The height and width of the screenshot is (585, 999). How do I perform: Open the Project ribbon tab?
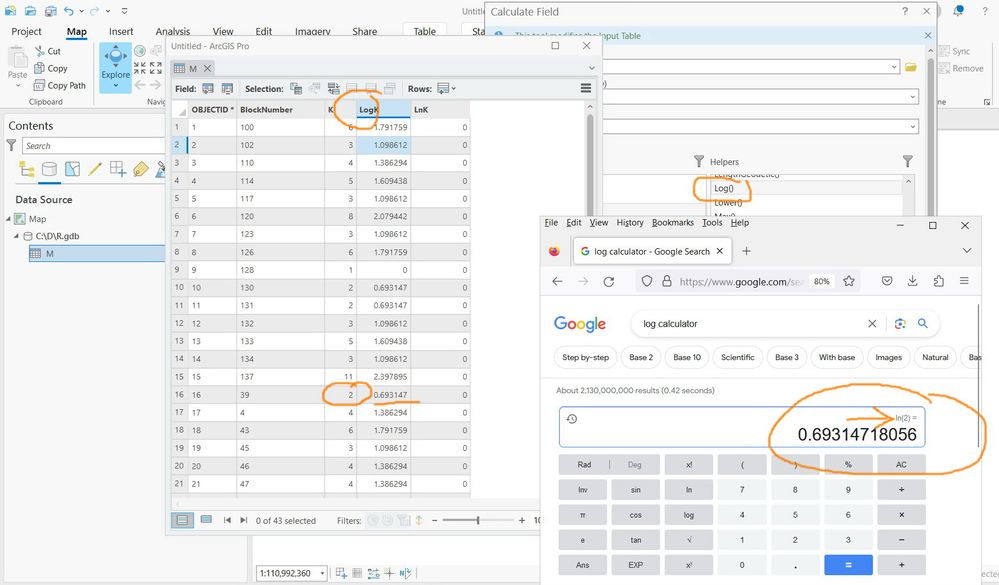coord(26,31)
